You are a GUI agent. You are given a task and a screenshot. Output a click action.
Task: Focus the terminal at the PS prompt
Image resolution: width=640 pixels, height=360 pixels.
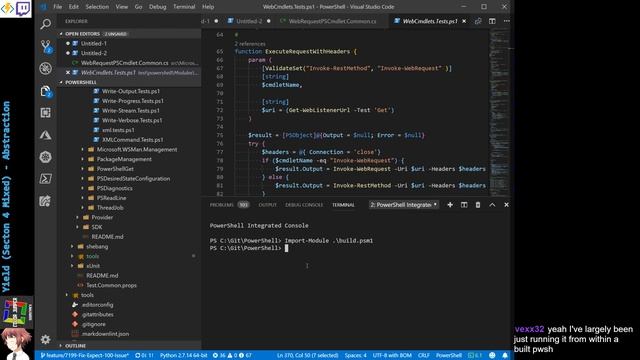tap(287, 248)
